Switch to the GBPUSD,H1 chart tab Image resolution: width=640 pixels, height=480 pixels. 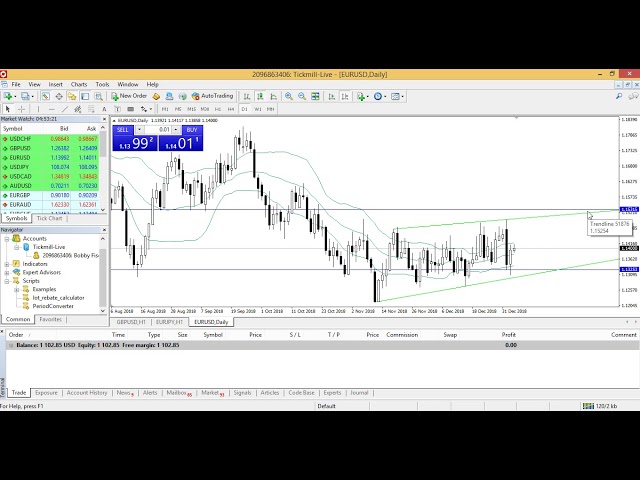coord(132,322)
